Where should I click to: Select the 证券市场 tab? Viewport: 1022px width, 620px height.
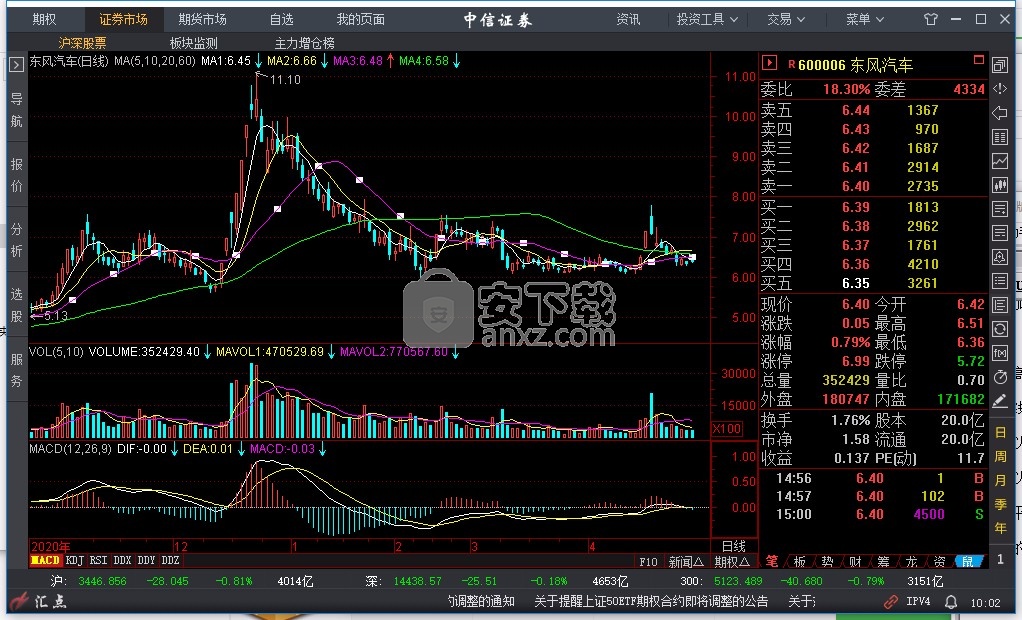point(123,20)
